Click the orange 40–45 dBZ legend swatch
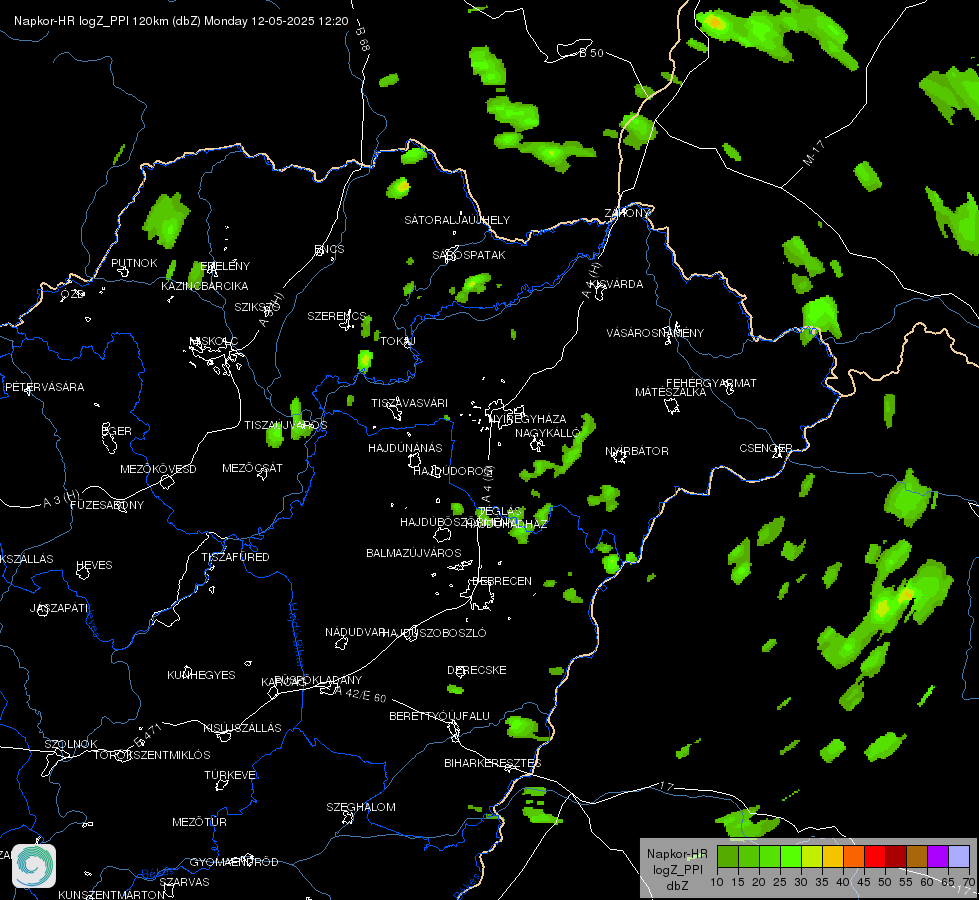979x900 pixels. pyautogui.click(x=854, y=857)
